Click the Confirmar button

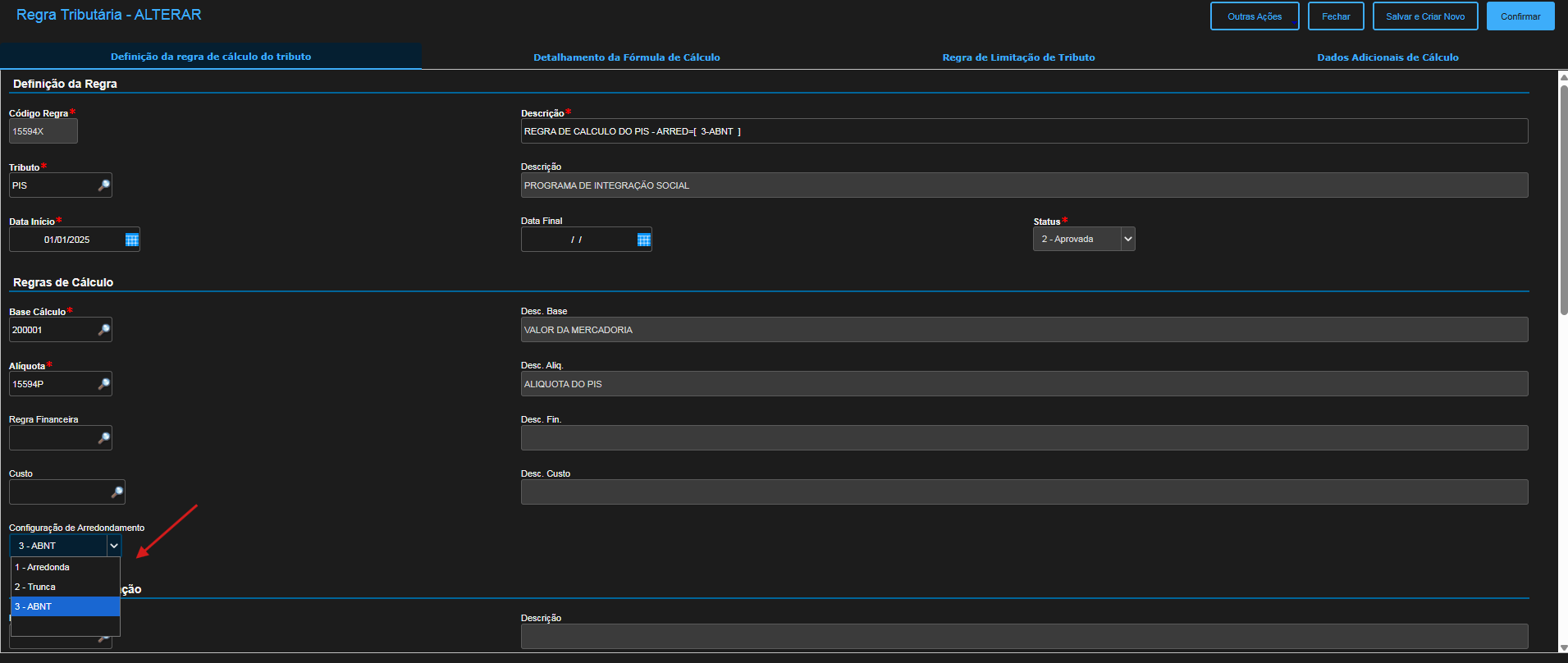click(x=1520, y=16)
